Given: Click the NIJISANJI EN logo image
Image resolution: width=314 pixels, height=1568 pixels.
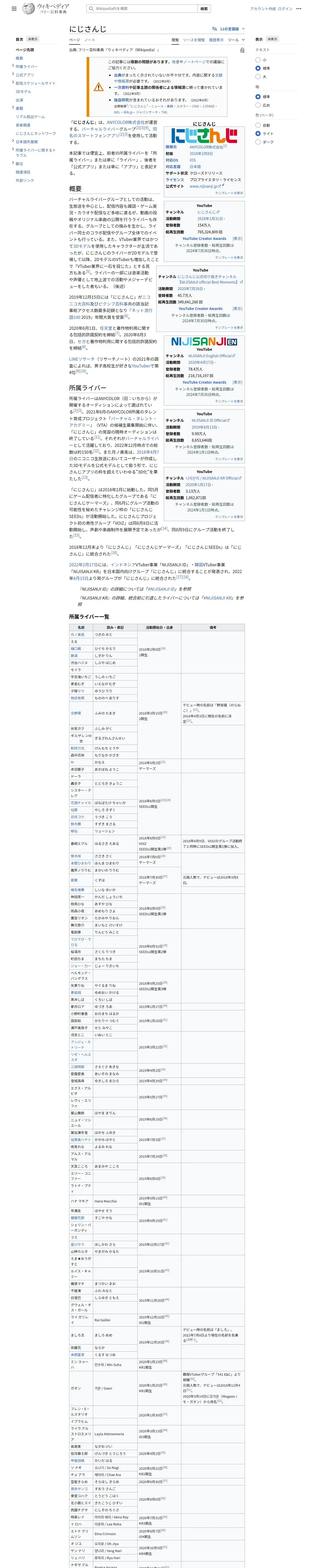Looking at the screenshot, I should (204, 342).
